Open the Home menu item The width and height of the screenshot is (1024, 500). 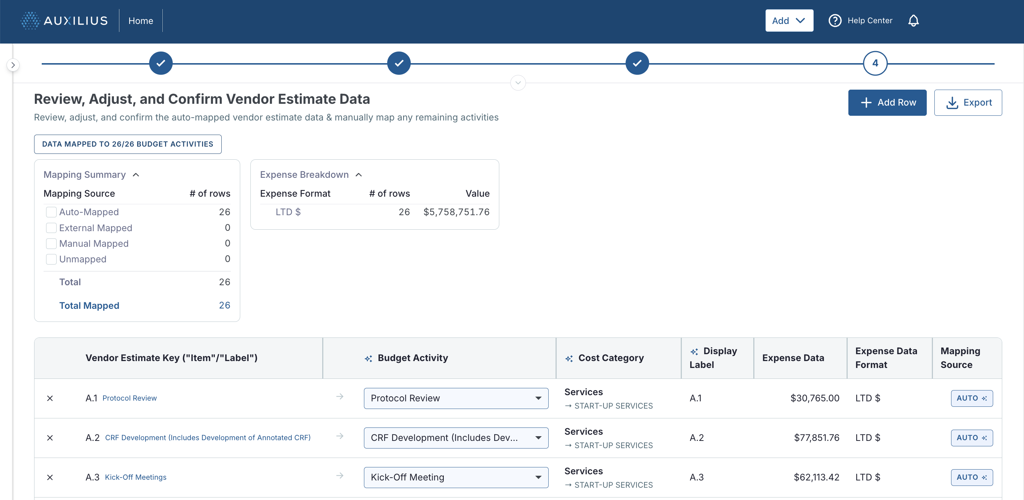pos(140,21)
